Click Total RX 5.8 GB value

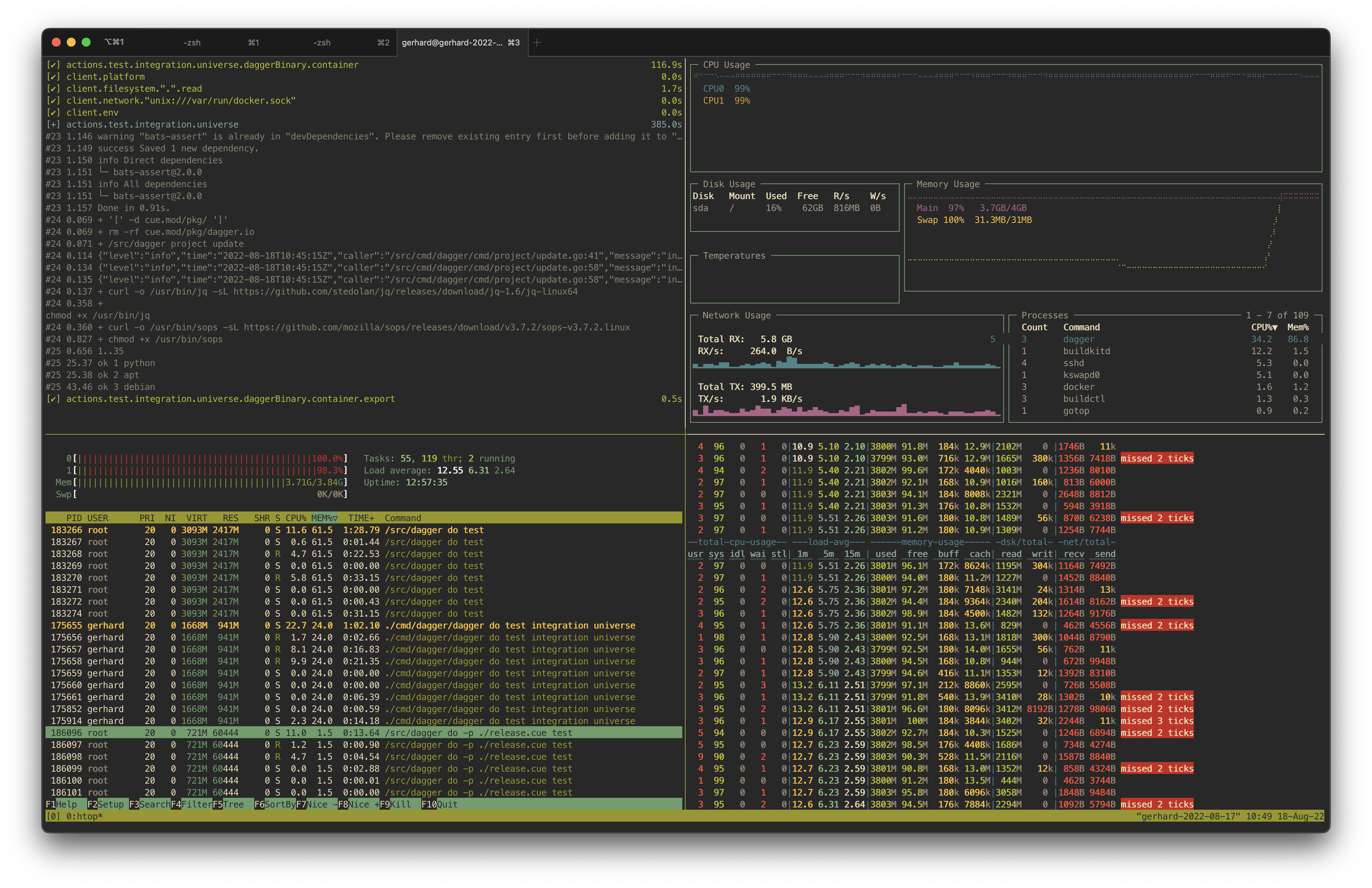pyautogui.click(x=776, y=339)
